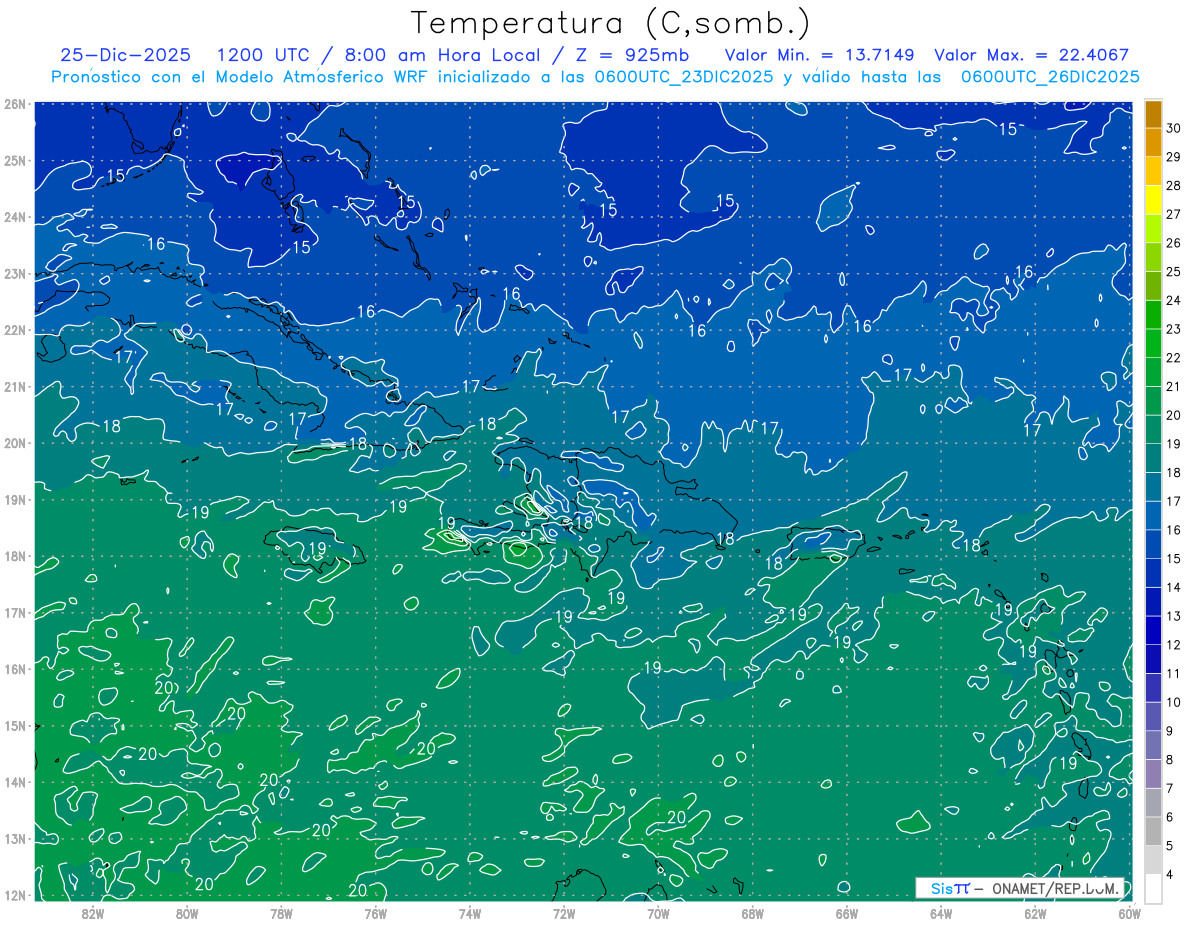
Task: Click color scale label '12'
Action: pos(1174,645)
